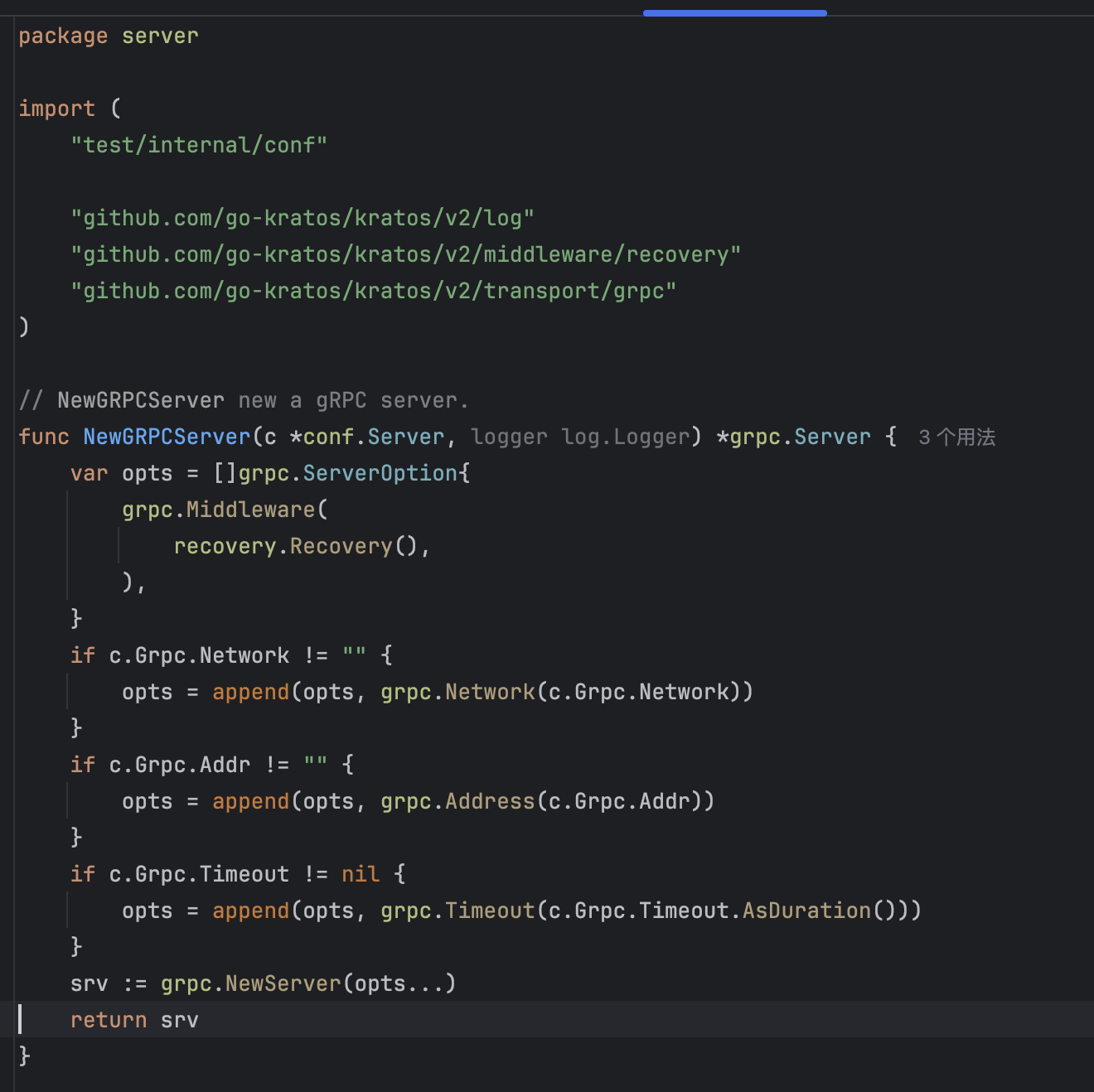Click the logger parameter in function signature
The width and height of the screenshot is (1094, 1092).
click(509, 437)
